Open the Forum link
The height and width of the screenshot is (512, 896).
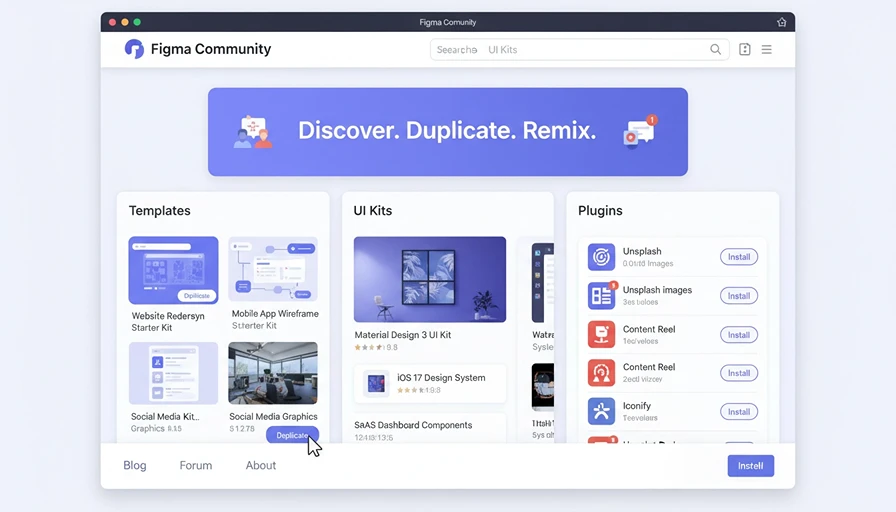point(196,465)
